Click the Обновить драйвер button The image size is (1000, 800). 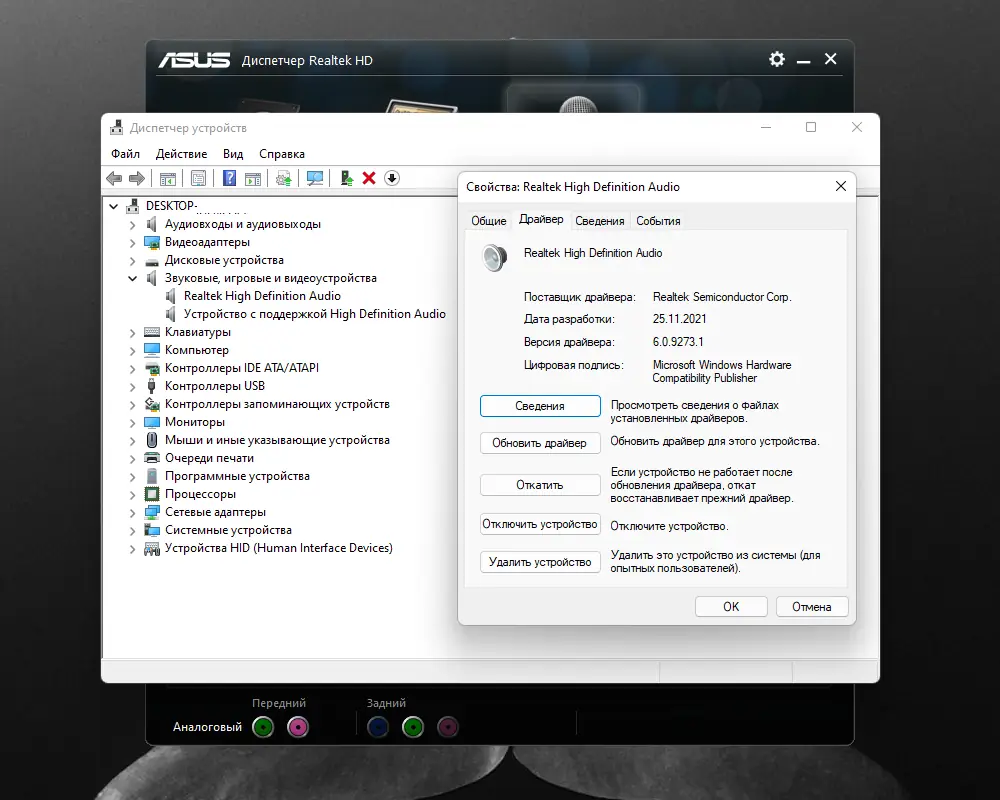(x=540, y=443)
